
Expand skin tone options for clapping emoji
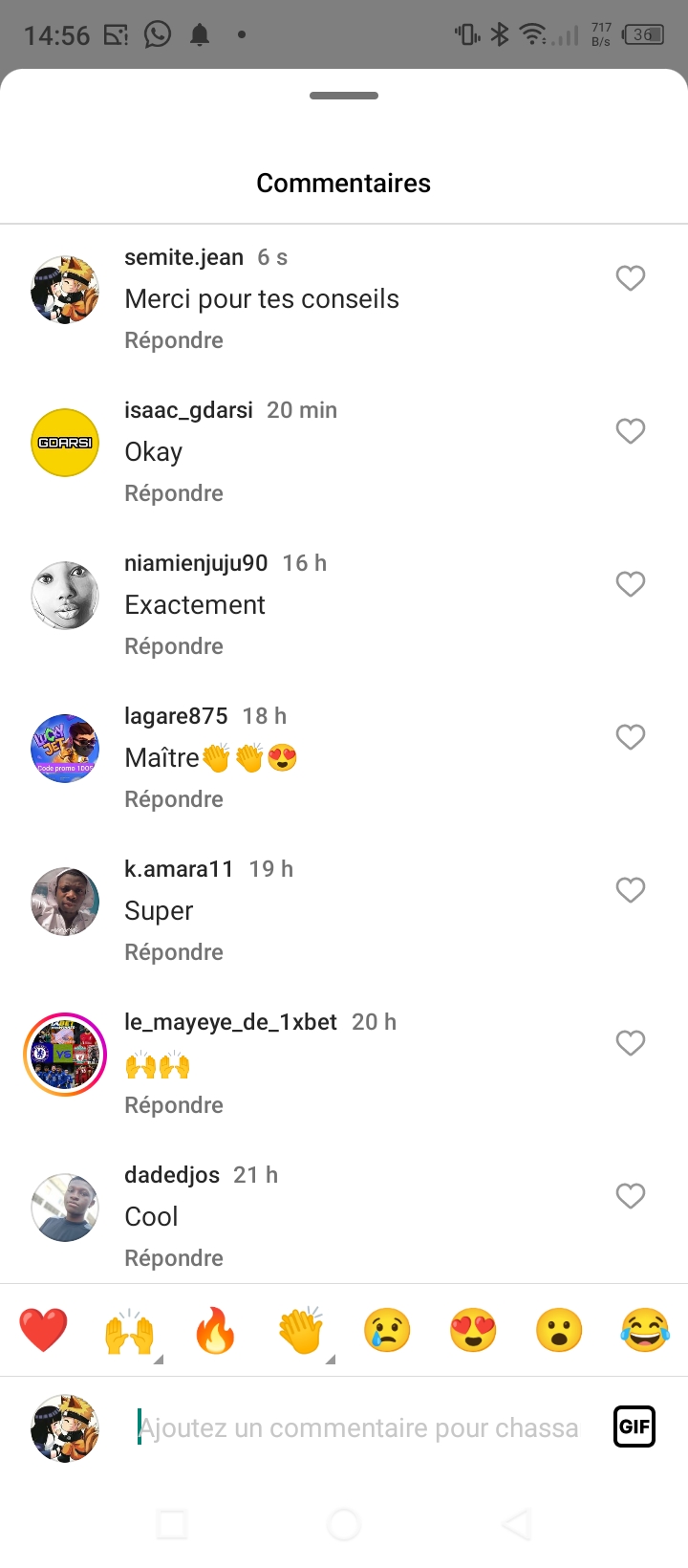330,1358
